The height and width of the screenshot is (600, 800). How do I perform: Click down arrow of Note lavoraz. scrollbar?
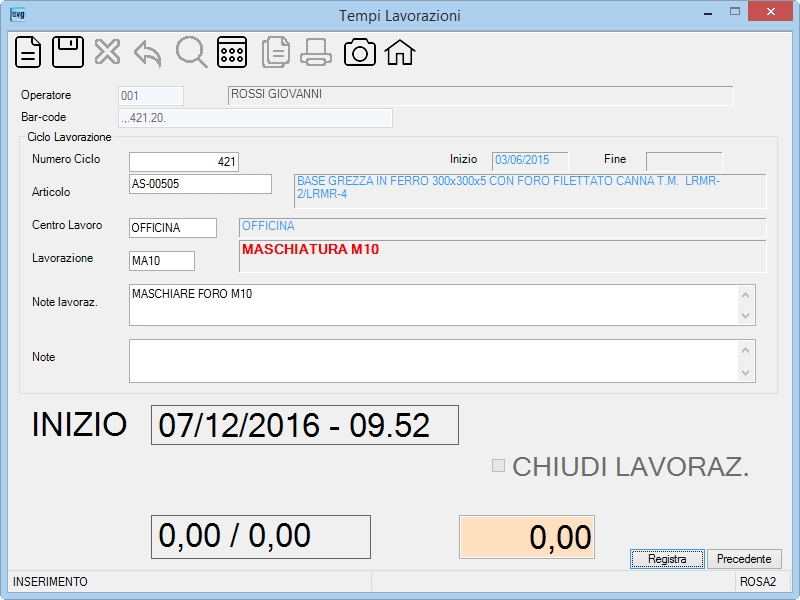745,316
